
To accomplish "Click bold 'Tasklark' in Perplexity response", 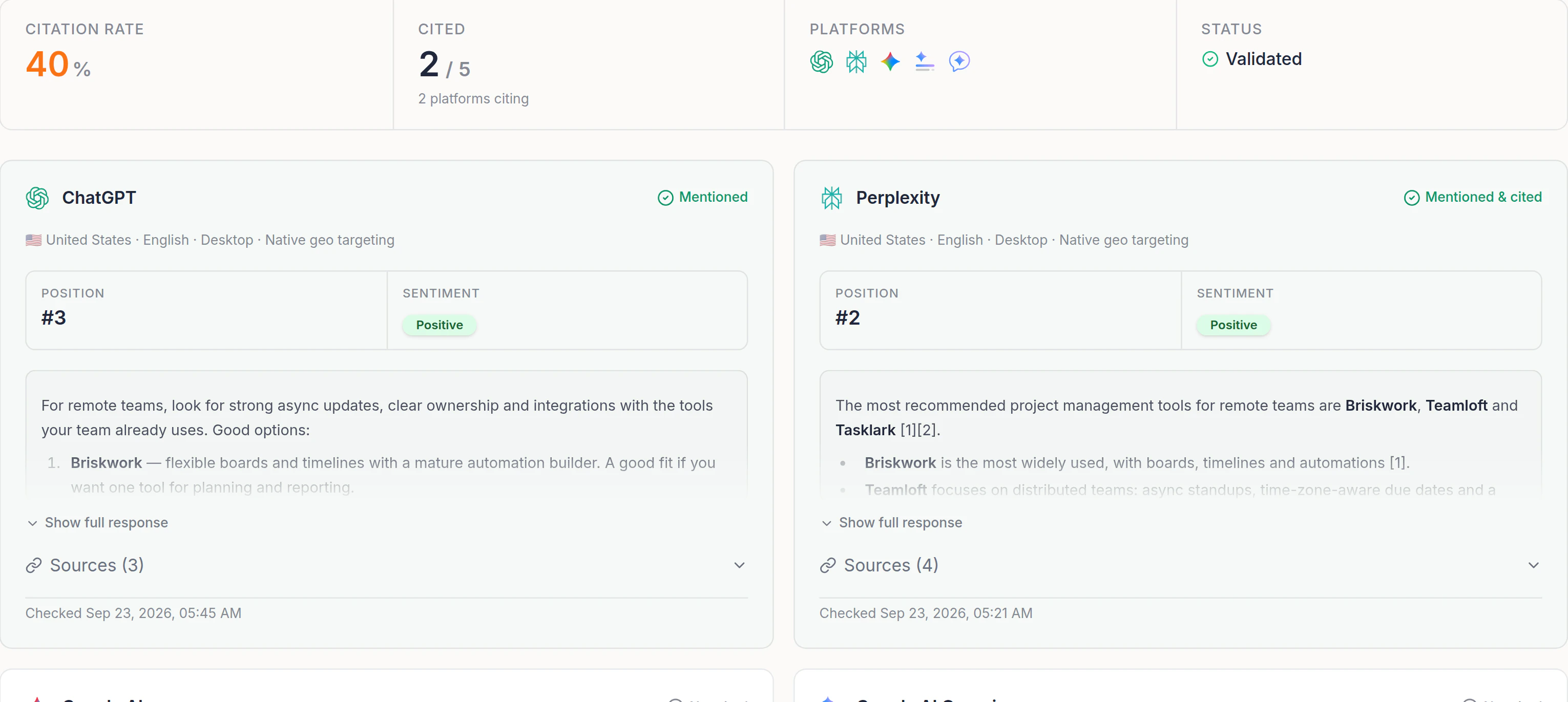I will click(x=865, y=430).
